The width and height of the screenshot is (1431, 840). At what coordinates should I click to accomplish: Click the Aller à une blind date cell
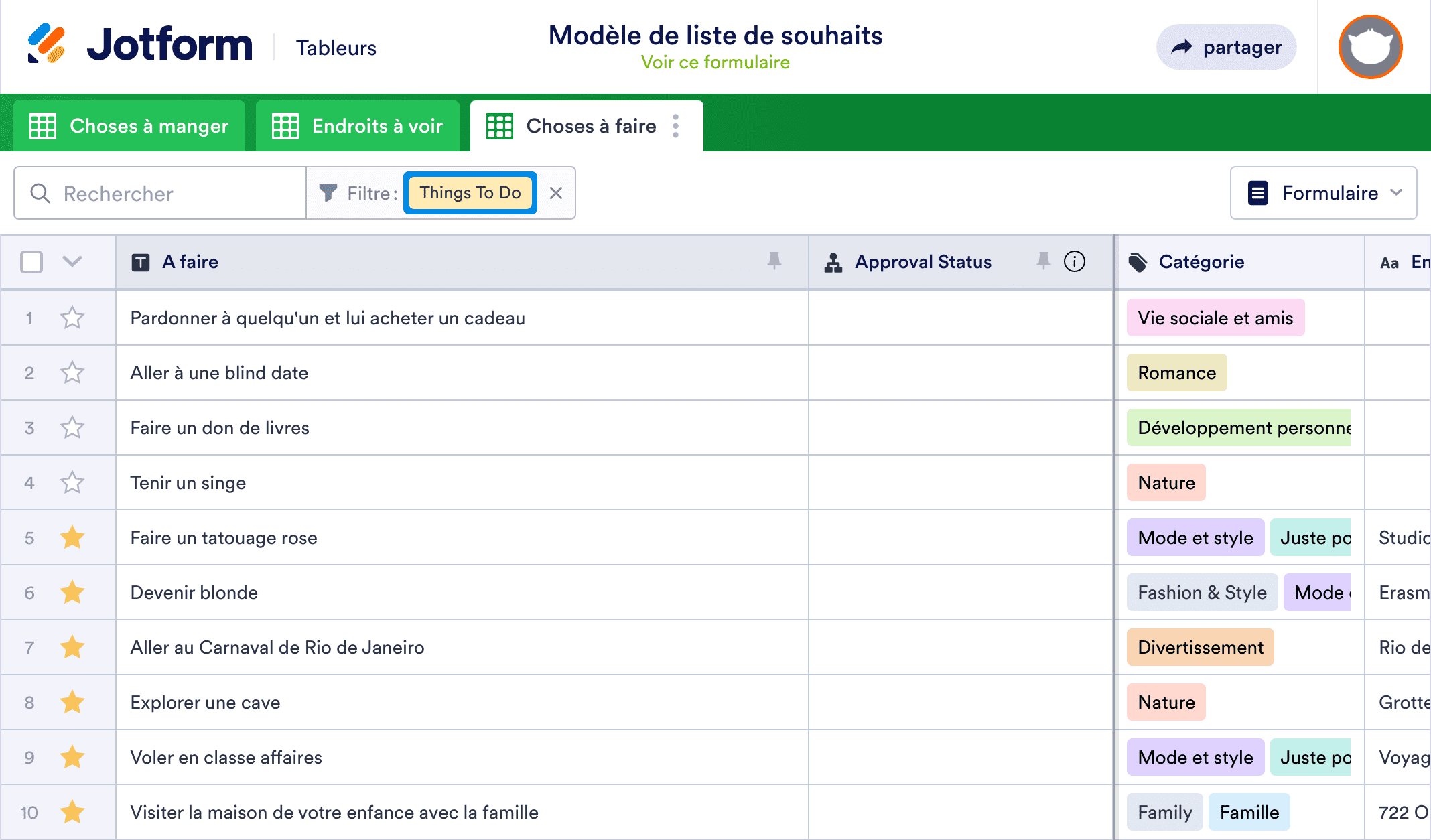point(462,372)
